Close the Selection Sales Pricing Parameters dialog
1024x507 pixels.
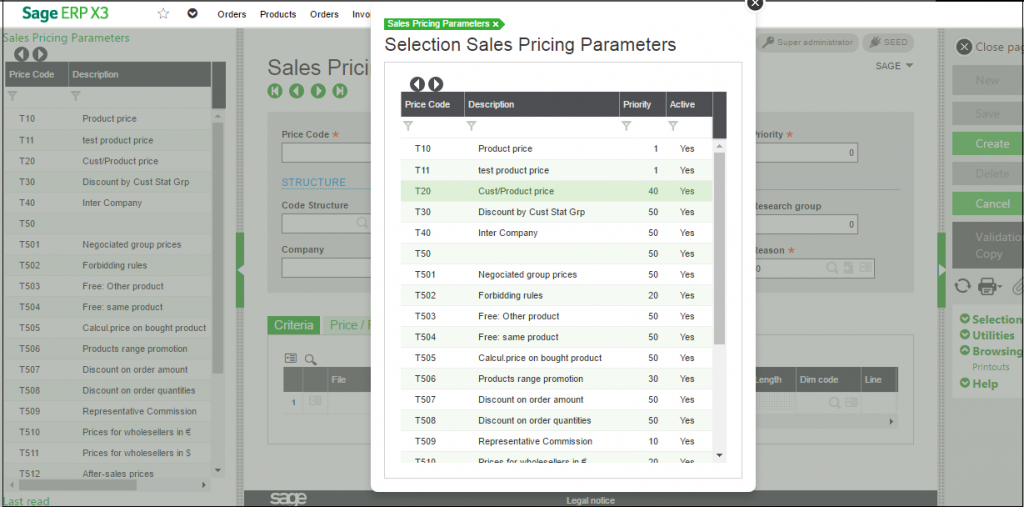tap(754, 3)
